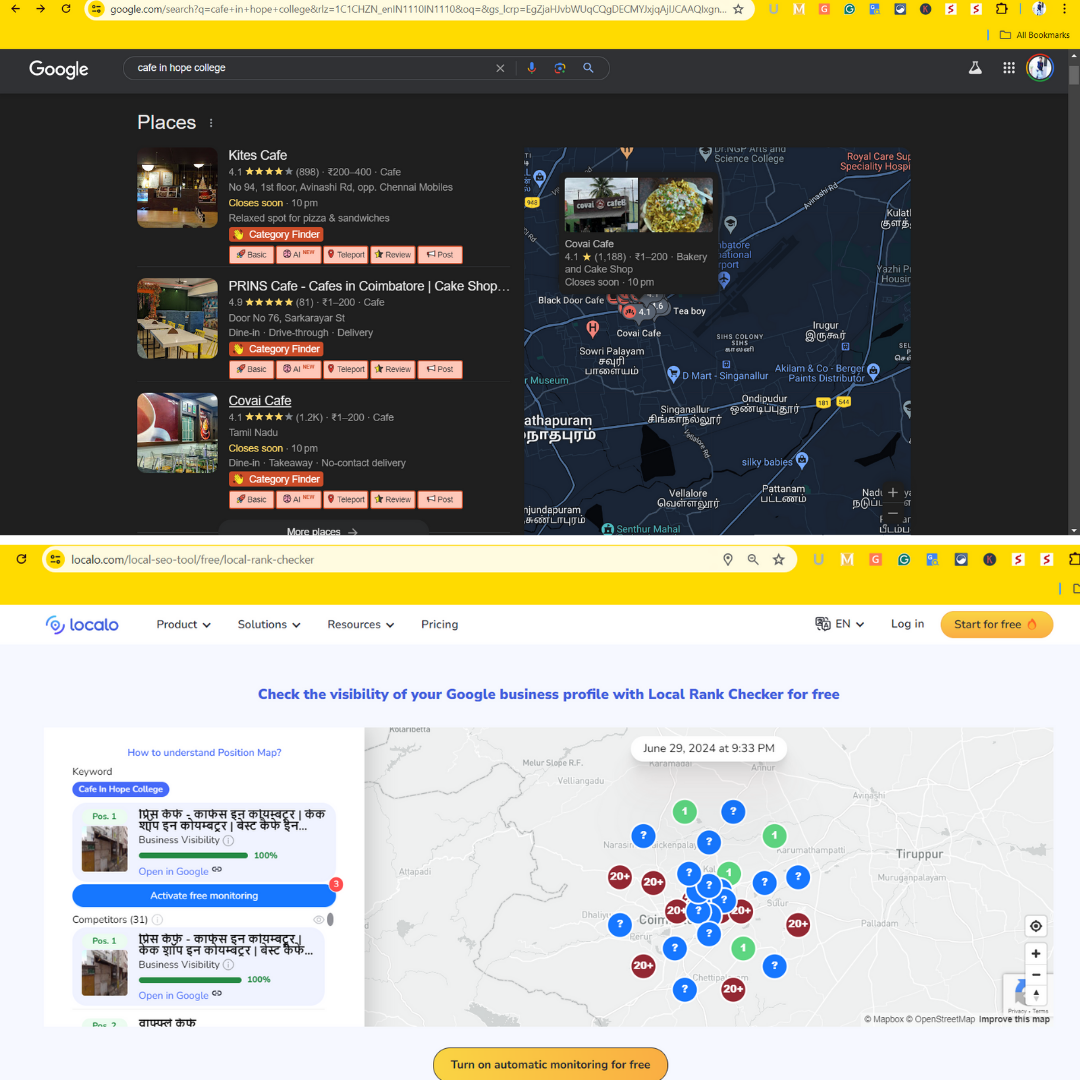The height and width of the screenshot is (1080, 1080).
Task: Toggle competitors visibility eye icon
Action: (x=319, y=919)
